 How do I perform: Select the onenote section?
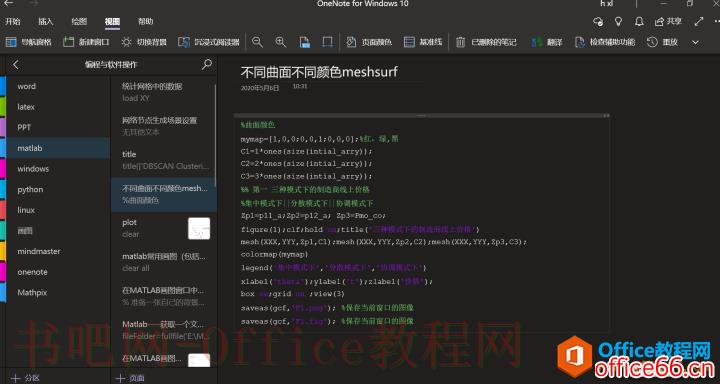point(58,272)
